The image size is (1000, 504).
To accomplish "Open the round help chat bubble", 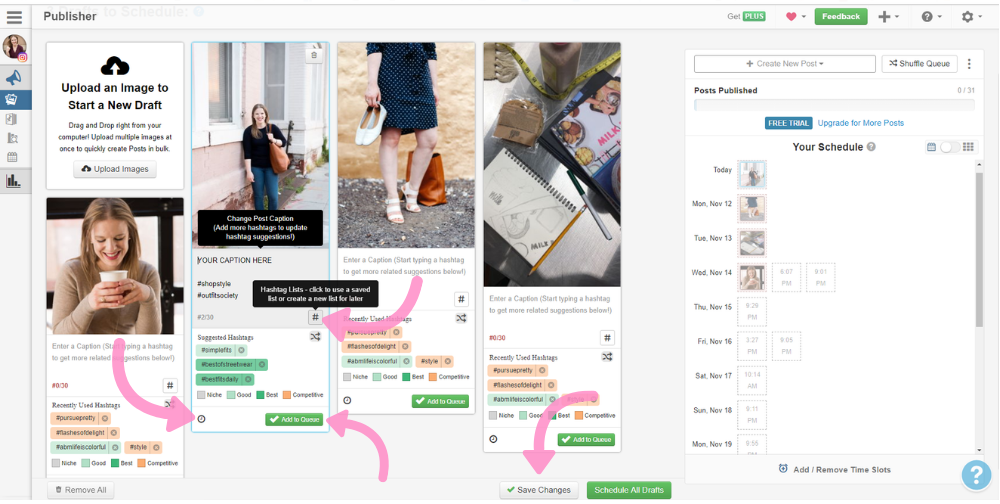I will [976, 476].
